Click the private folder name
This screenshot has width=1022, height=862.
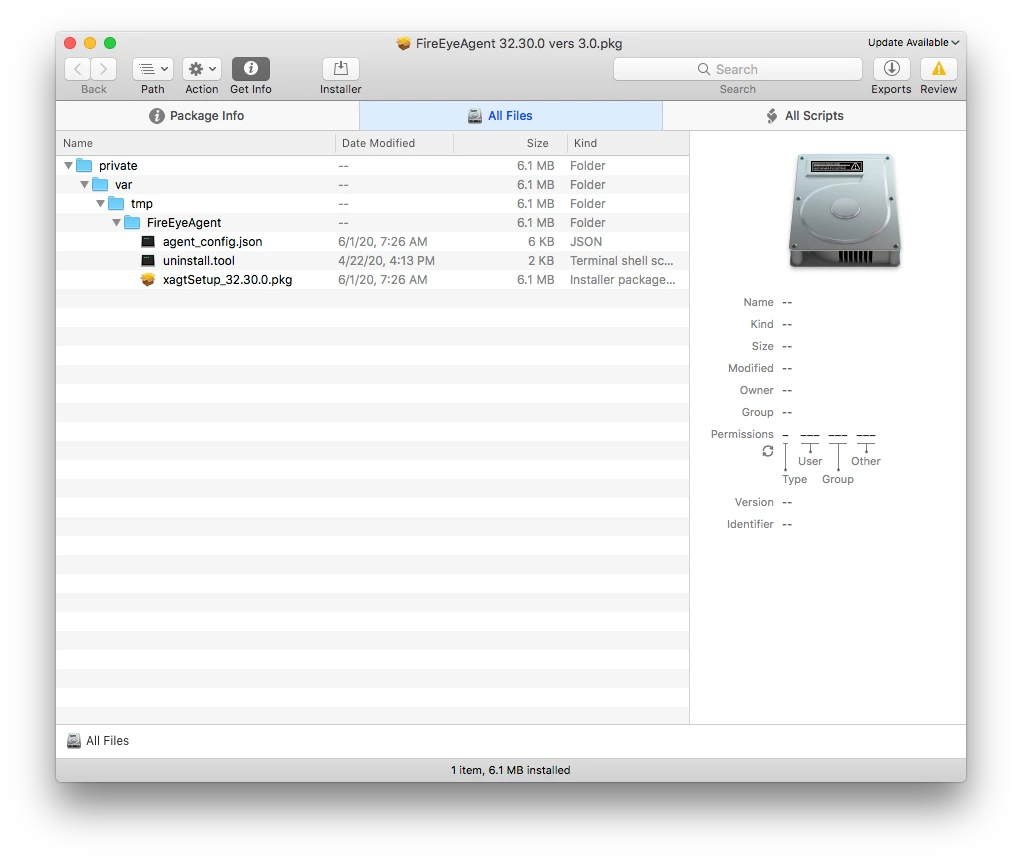tap(118, 165)
